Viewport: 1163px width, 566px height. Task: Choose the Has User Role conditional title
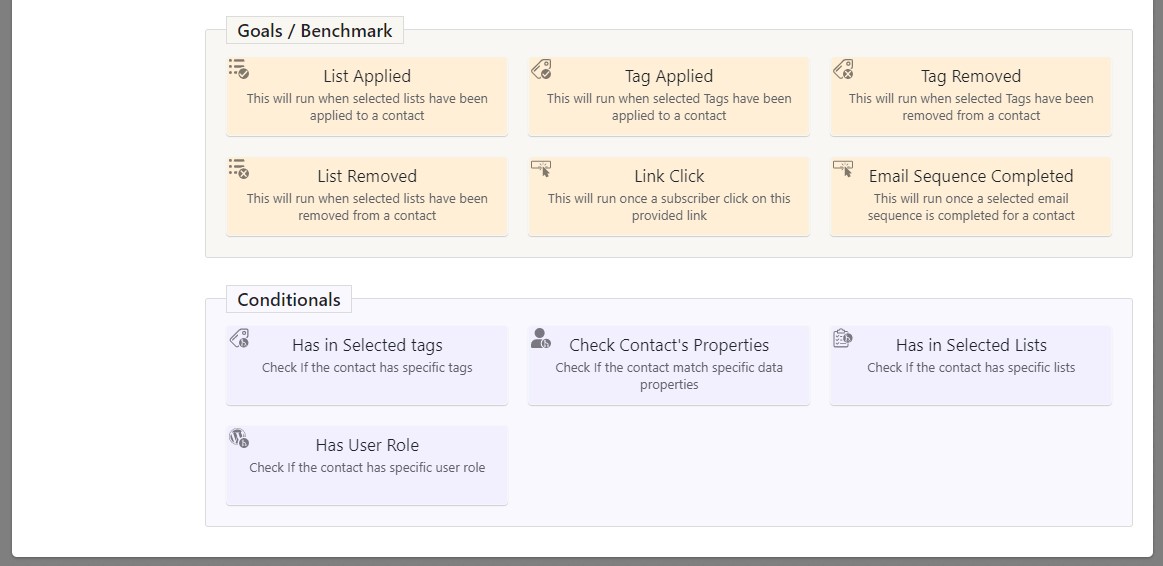pos(367,445)
